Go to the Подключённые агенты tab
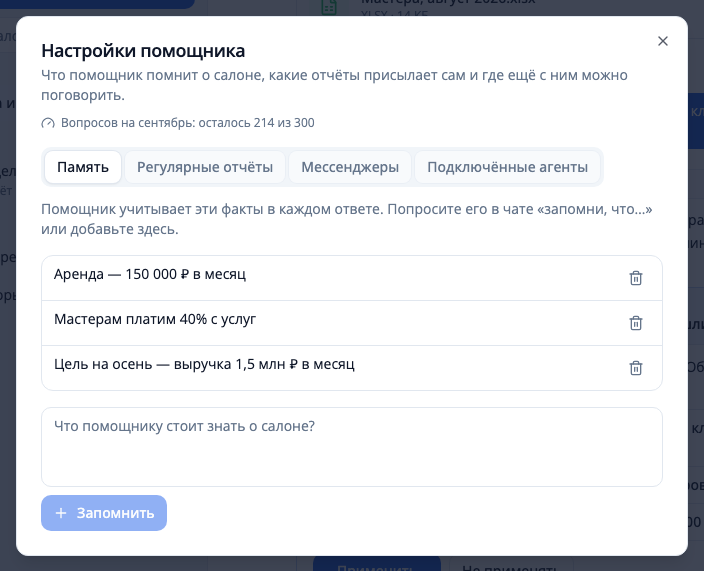The height and width of the screenshot is (571, 704). (507, 167)
